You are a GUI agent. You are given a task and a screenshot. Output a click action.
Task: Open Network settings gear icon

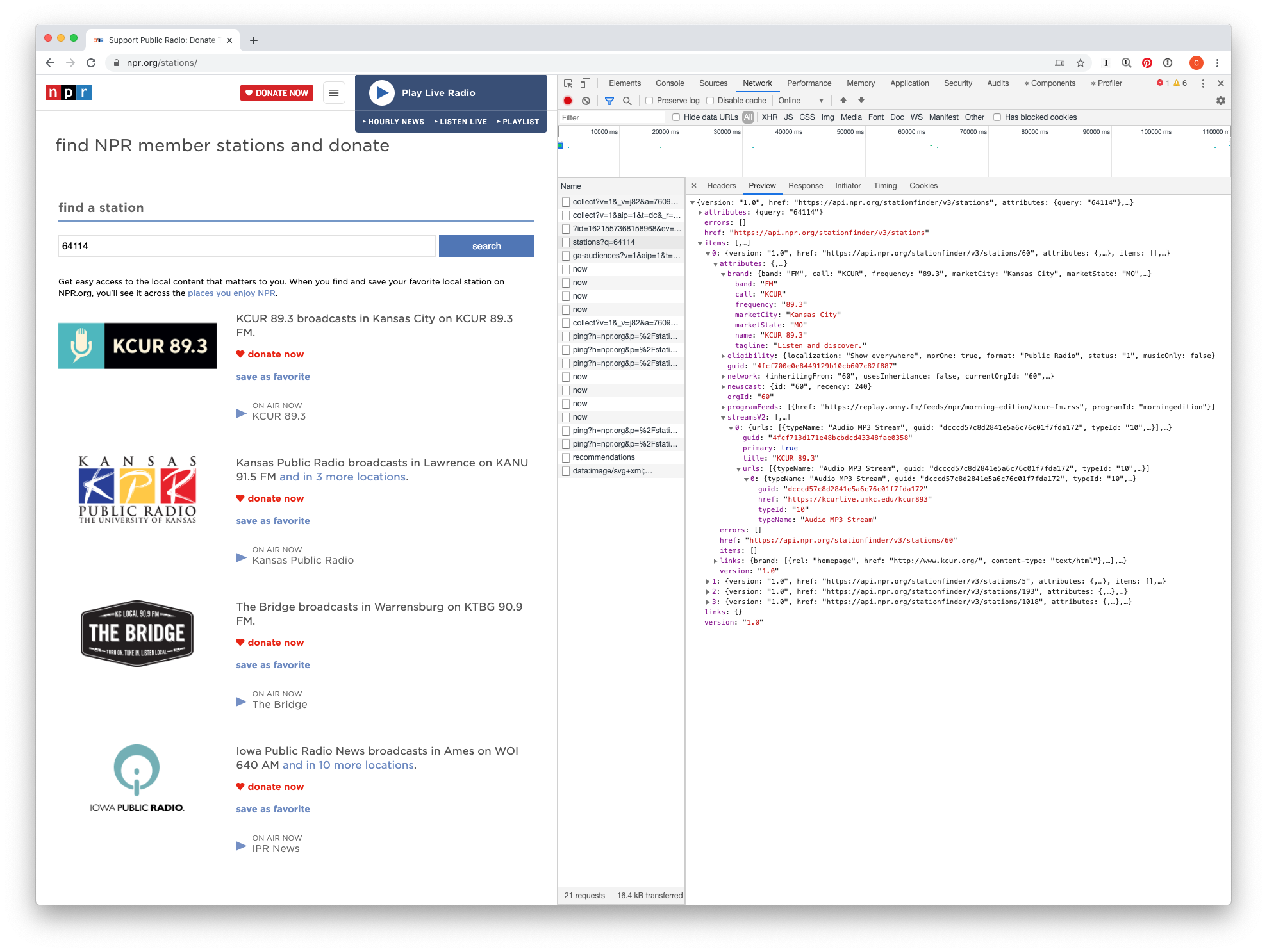click(1220, 101)
